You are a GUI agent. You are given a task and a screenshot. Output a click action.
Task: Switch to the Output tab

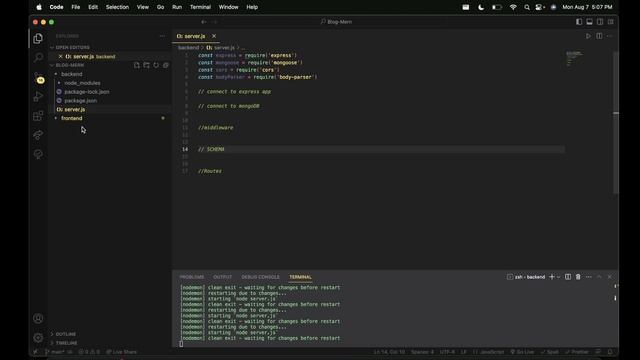click(x=222, y=277)
